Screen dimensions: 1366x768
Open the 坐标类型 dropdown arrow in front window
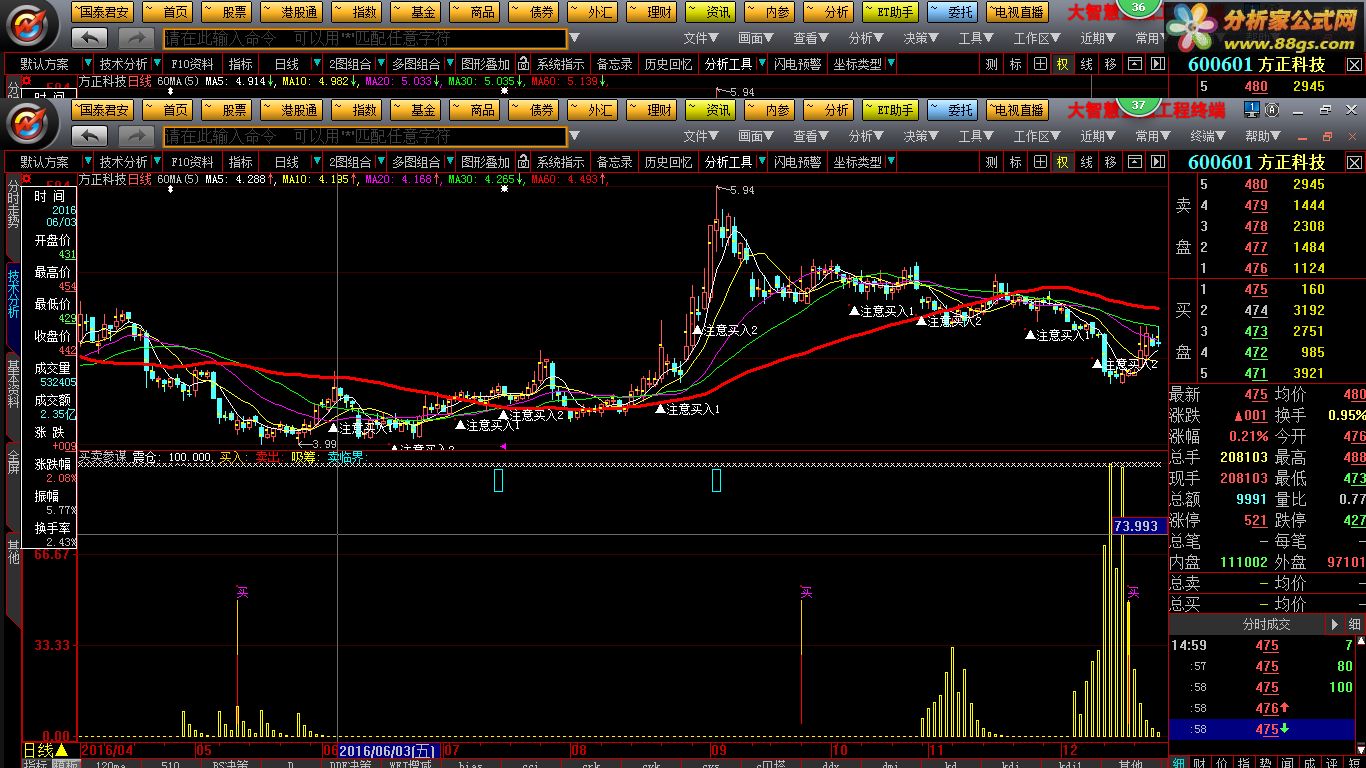point(890,161)
